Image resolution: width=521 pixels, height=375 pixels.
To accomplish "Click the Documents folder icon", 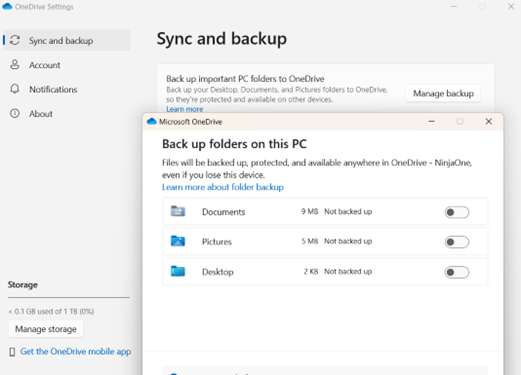I will pos(178,211).
